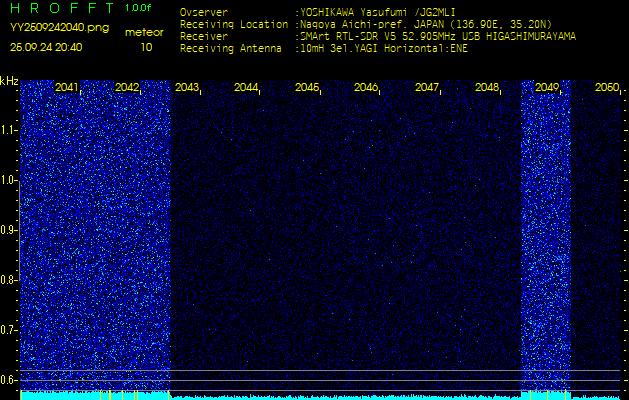Select the 2047 time marker
Screen dimensions: 629x400
tap(426, 87)
